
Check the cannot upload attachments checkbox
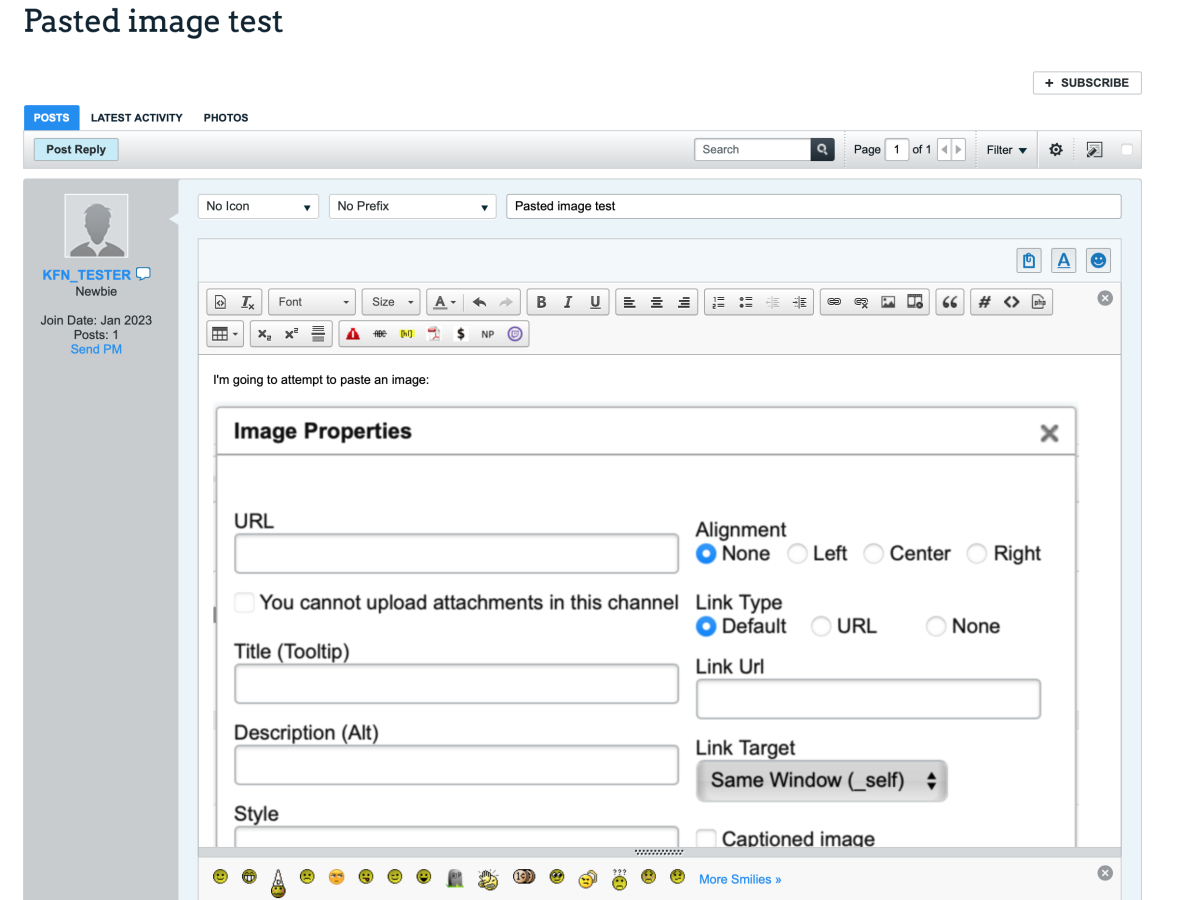[x=244, y=603]
